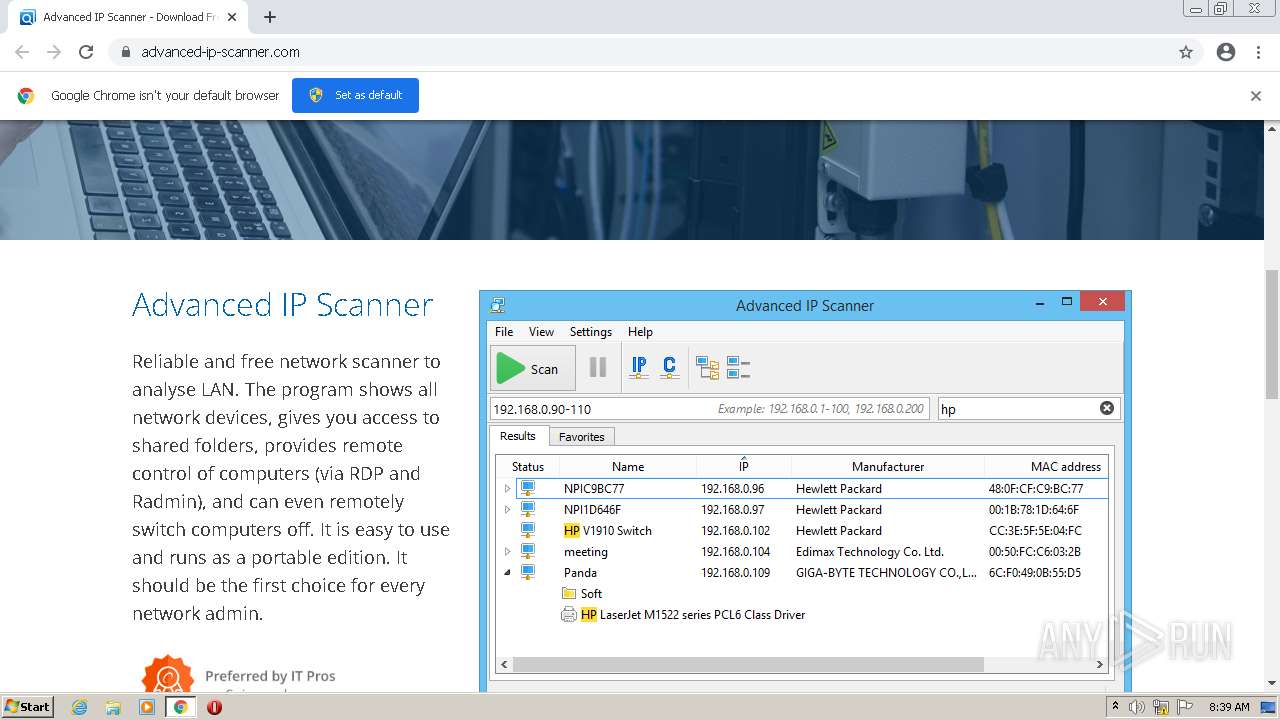Click the Pause scan icon
The height and width of the screenshot is (720, 1280).
point(598,368)
